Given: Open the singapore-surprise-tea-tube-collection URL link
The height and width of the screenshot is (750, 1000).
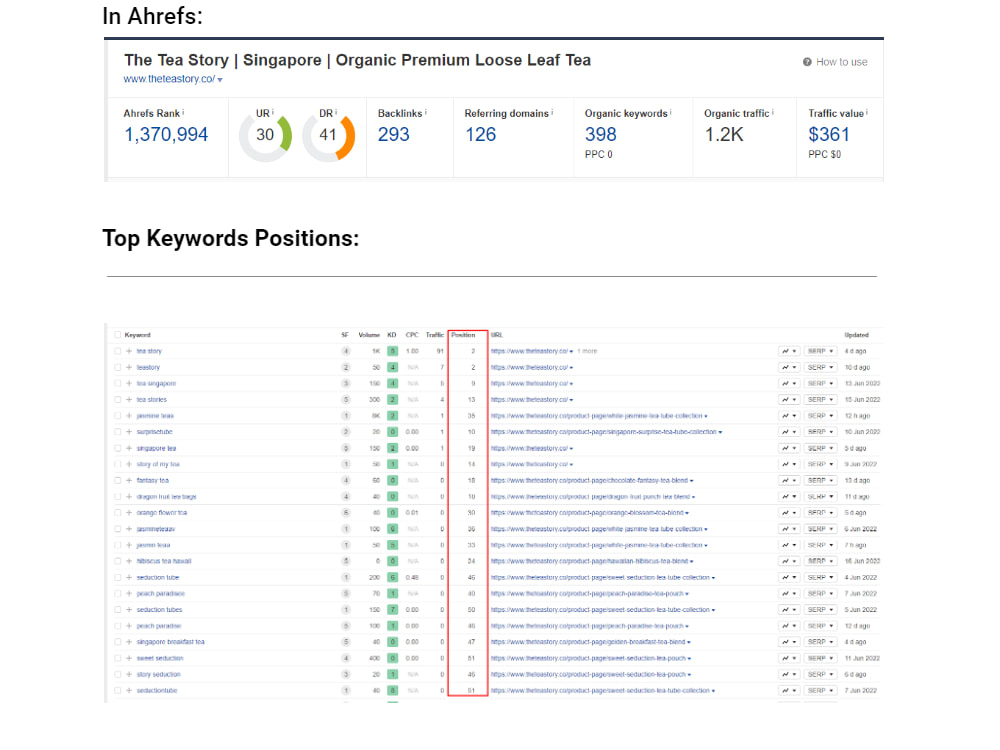Looking at the screenshot, I should coord(603,432).
